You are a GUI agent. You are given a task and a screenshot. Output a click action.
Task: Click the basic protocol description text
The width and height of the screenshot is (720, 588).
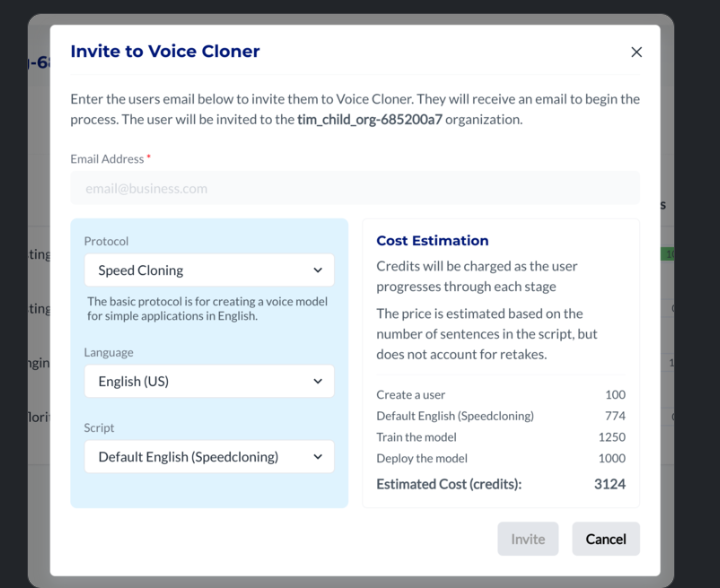[208, 308]
